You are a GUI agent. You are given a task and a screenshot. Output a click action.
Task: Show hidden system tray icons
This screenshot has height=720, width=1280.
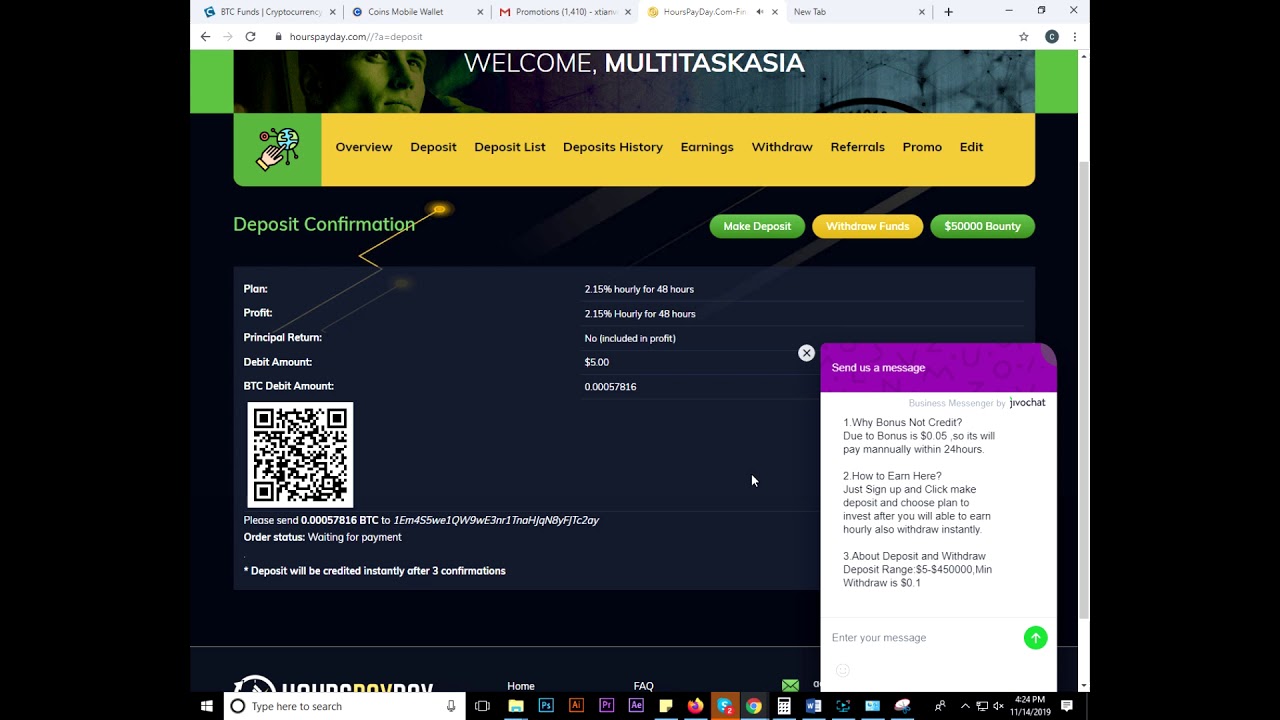tap(964, 706)
